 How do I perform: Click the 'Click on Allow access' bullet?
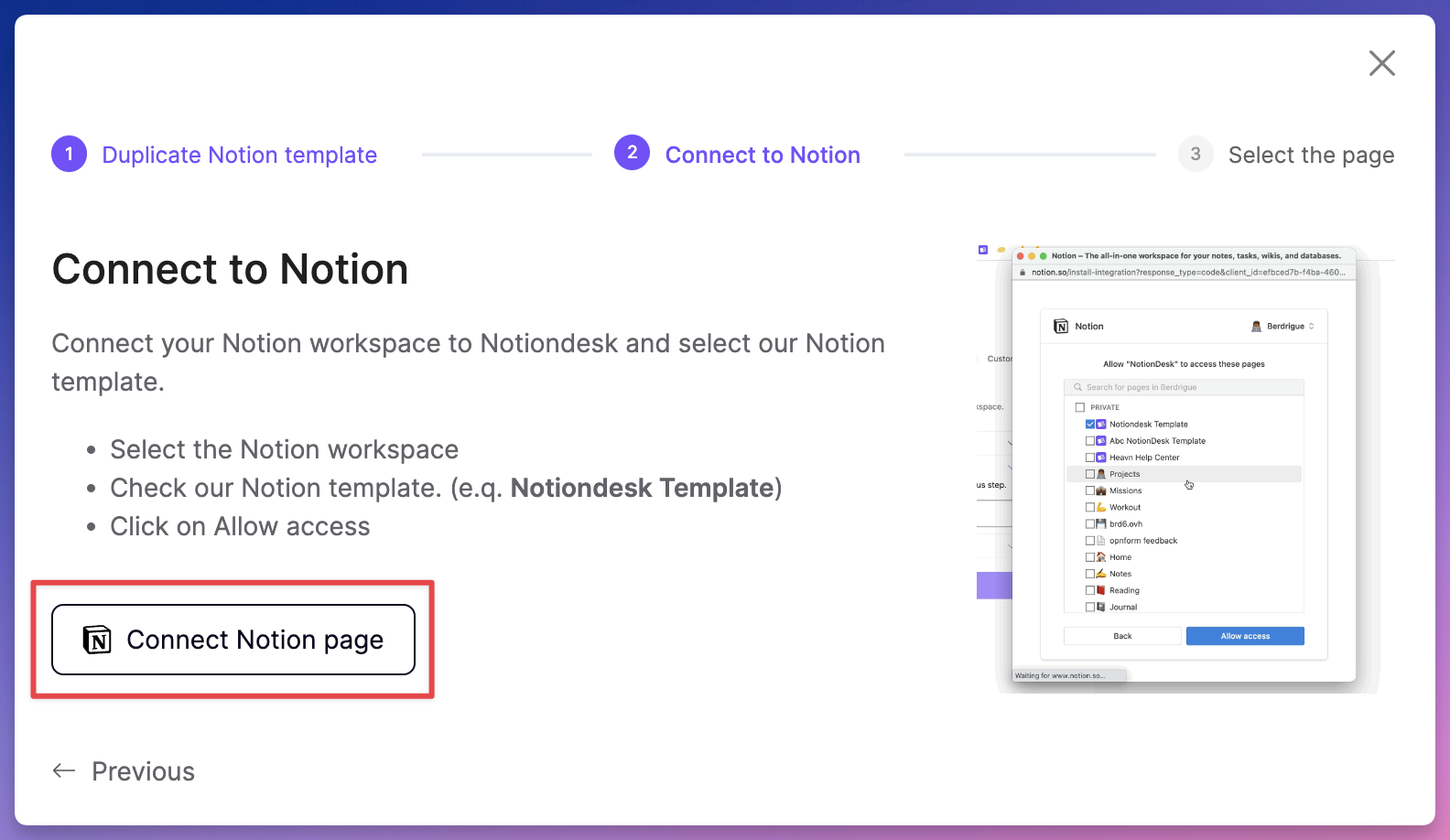[240, 526]
